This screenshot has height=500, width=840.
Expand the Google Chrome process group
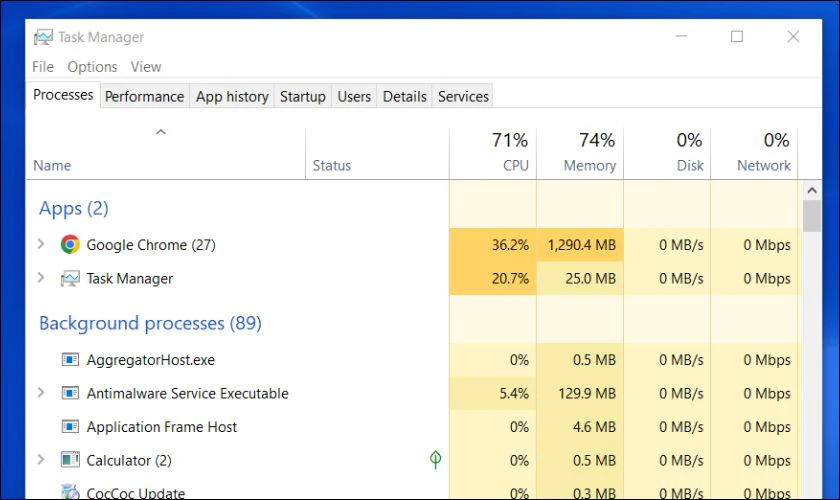[41, 244]
